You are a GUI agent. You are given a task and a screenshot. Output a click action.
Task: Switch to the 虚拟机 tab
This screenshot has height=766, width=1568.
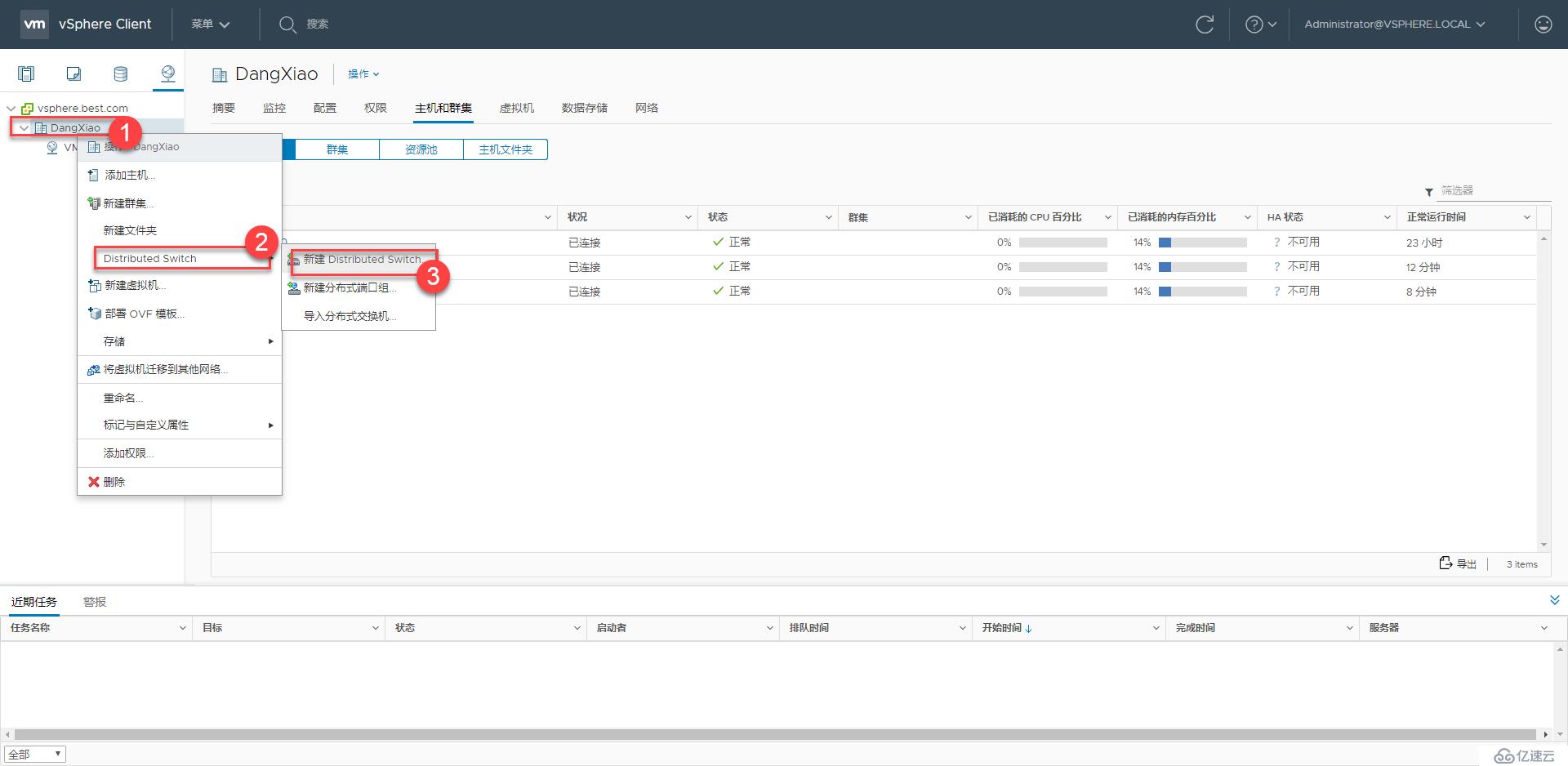pyautogui.click(x=517, y=108)
